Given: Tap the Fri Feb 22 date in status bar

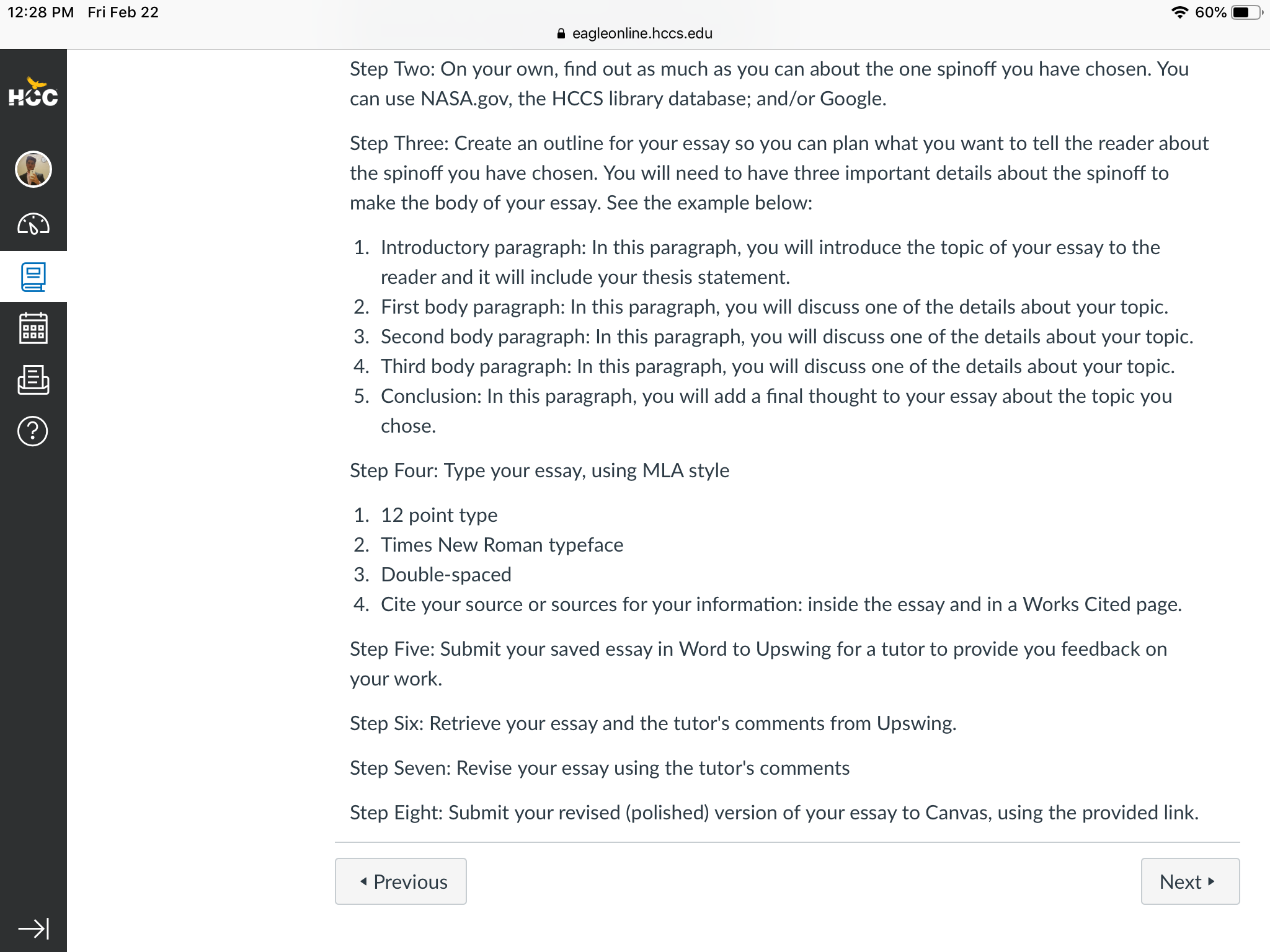Looking at the screenshot, I should point(123,12).
